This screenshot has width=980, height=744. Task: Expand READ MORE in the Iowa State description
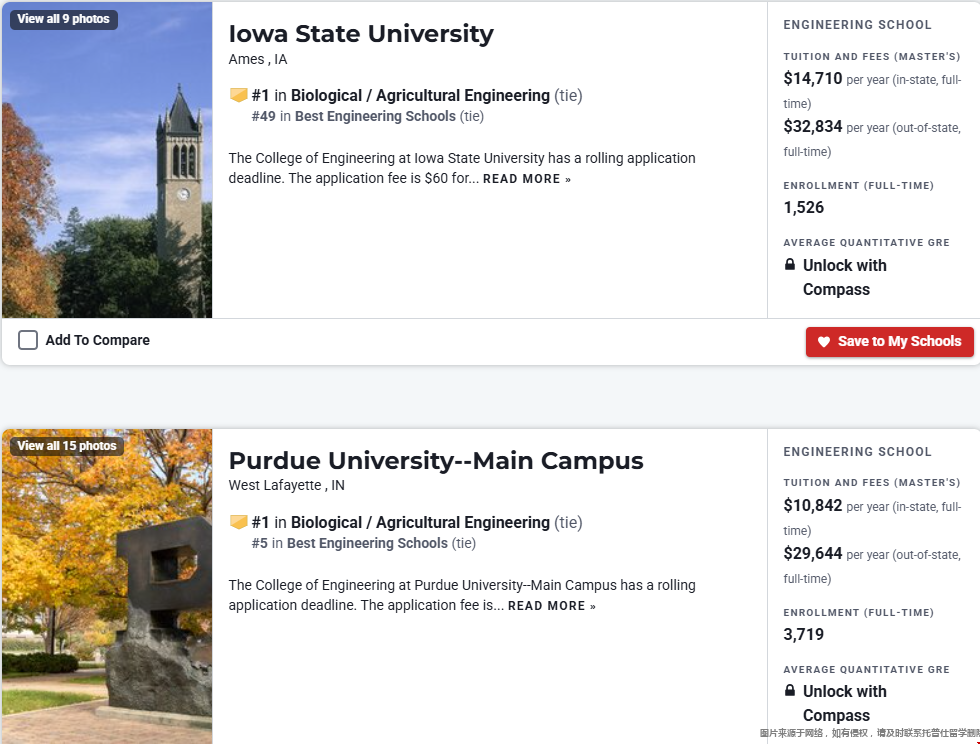527,179
